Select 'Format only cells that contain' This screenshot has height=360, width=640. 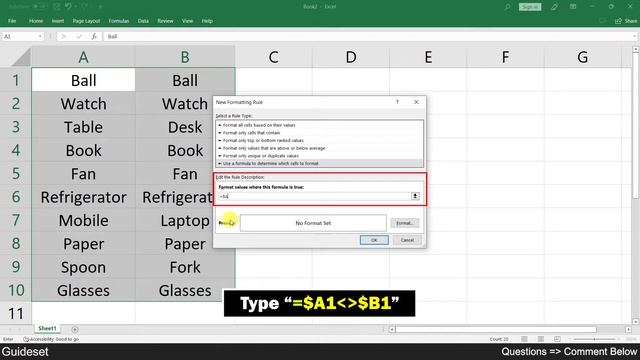[x=319, y=133]
